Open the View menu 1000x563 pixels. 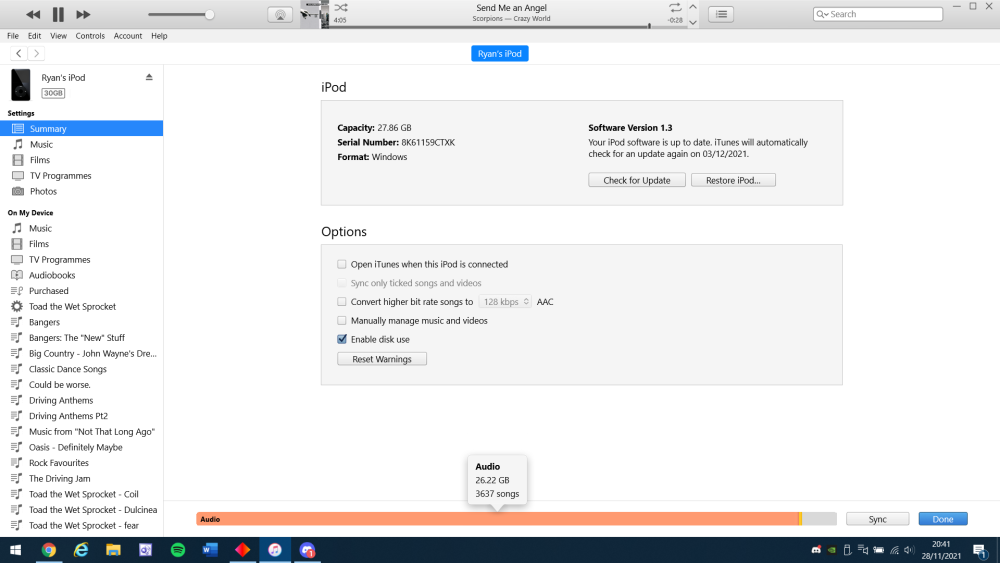(58, 36)
